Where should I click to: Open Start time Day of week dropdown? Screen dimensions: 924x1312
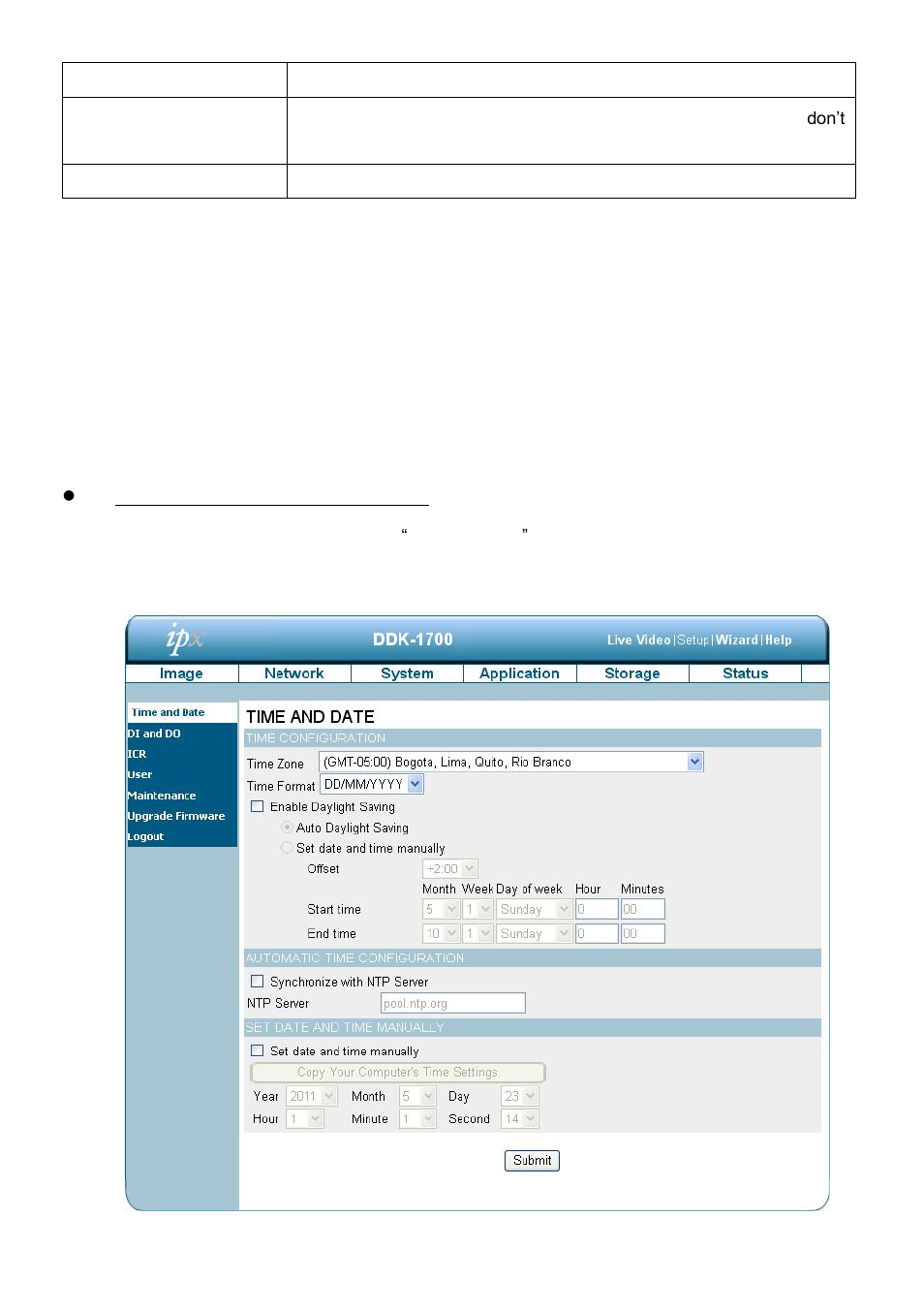click(535, 909)
